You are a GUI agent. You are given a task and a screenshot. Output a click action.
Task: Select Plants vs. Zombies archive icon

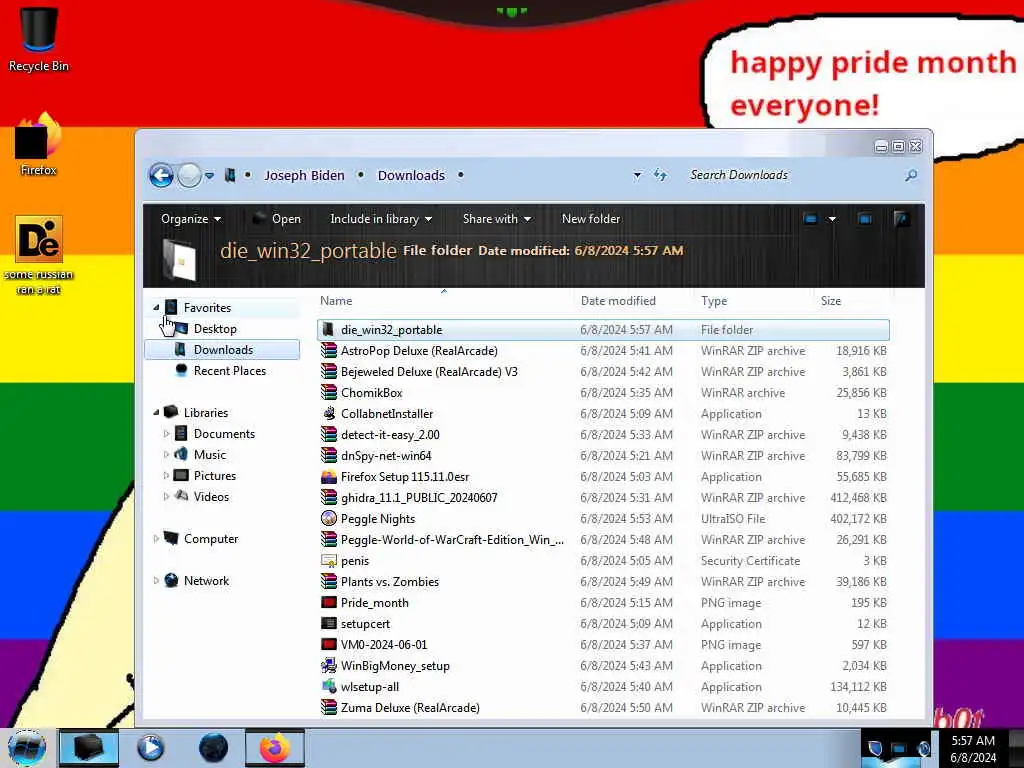(329, 581)
